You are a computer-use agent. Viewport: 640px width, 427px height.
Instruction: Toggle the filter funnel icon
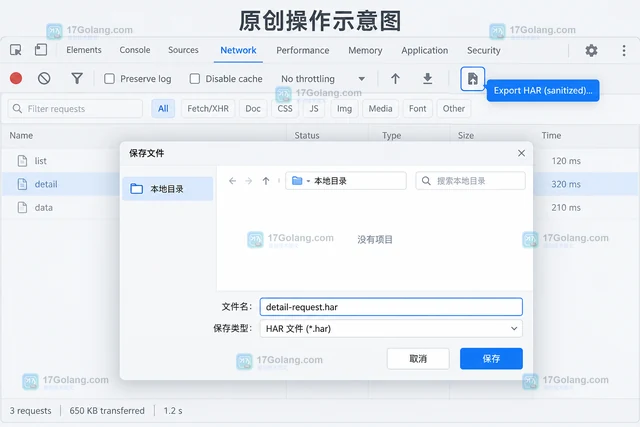tap(77, 78)
